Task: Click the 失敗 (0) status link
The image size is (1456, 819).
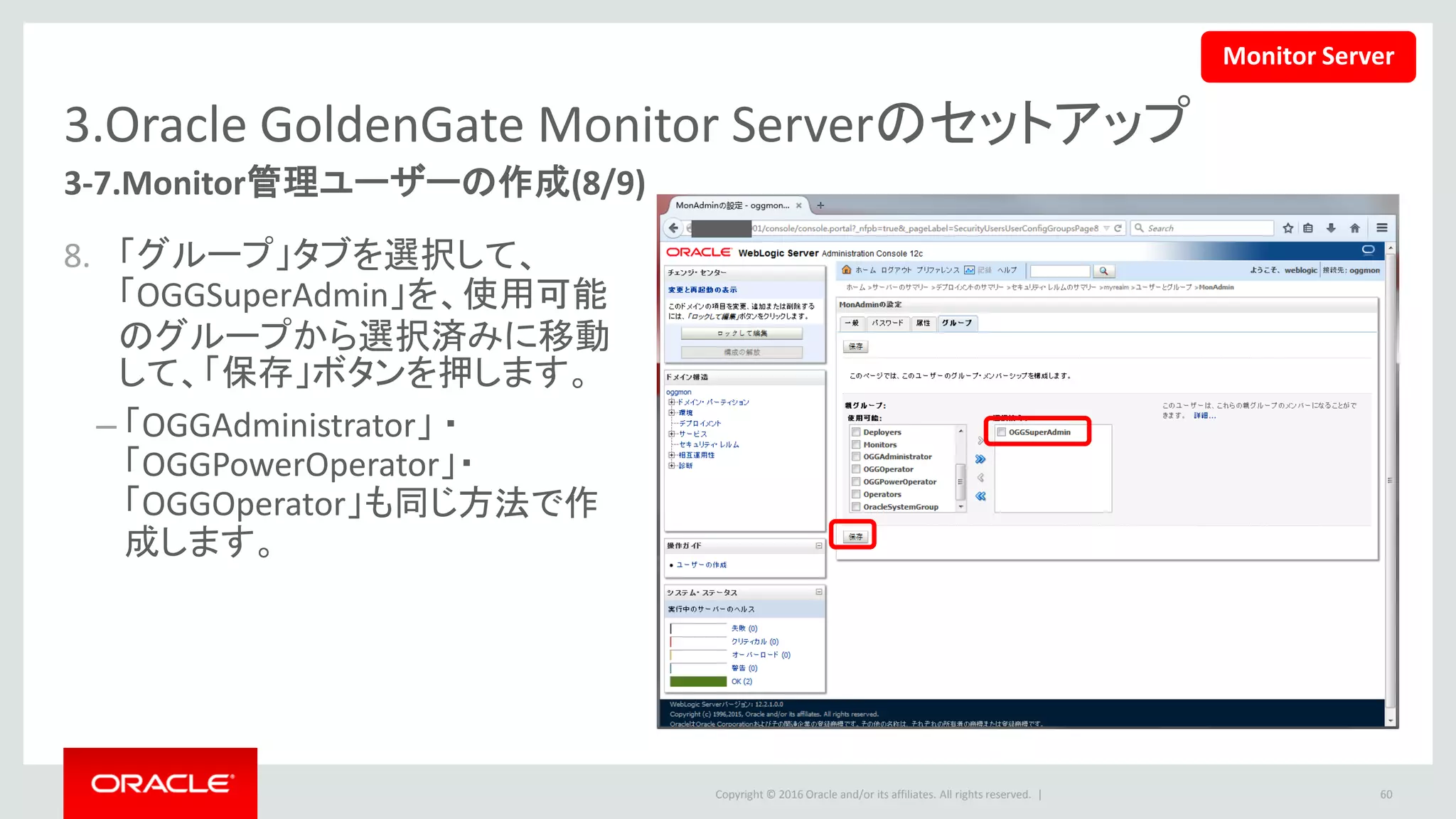Action: click(x=744, y=628)
